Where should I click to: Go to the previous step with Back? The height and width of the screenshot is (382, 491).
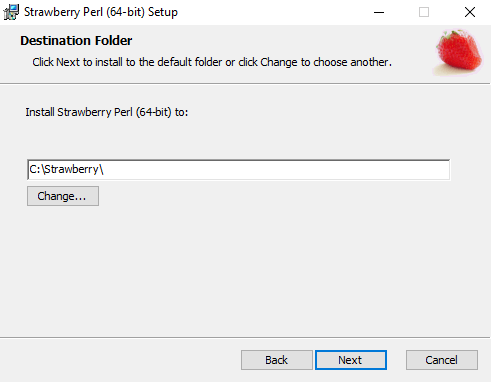(277, 360)
